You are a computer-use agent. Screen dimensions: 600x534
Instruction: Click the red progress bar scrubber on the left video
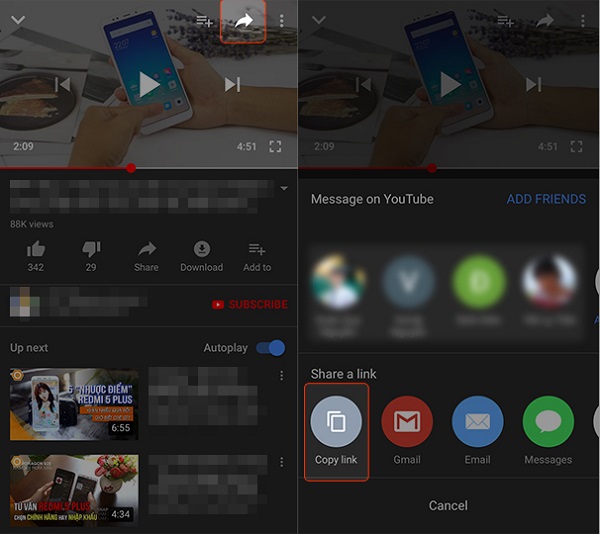[131, 168]
